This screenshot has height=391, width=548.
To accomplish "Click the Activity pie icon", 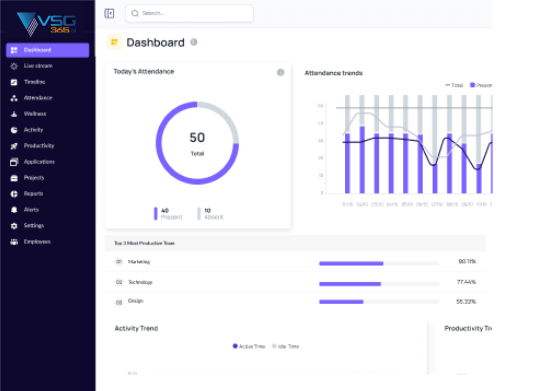I will [x=14, y=130].
